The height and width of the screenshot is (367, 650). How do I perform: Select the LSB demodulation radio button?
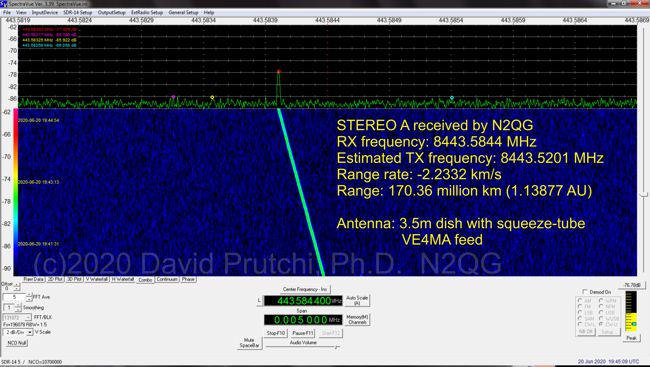click(580, 312)
